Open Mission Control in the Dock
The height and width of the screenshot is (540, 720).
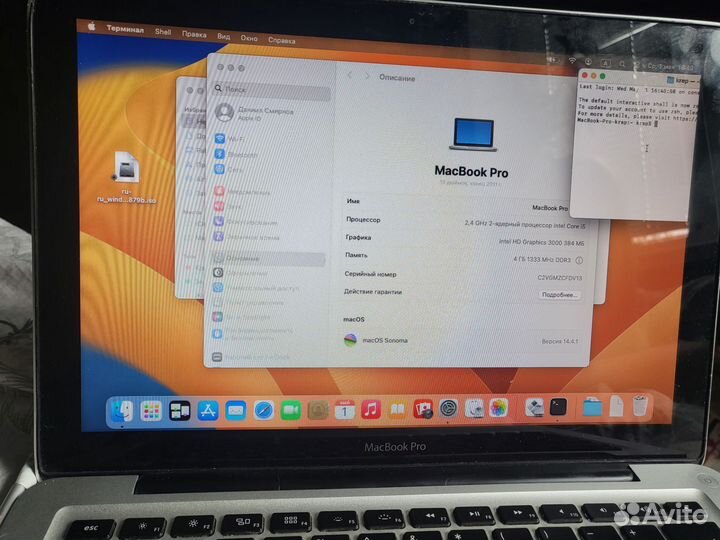point(180,411)
